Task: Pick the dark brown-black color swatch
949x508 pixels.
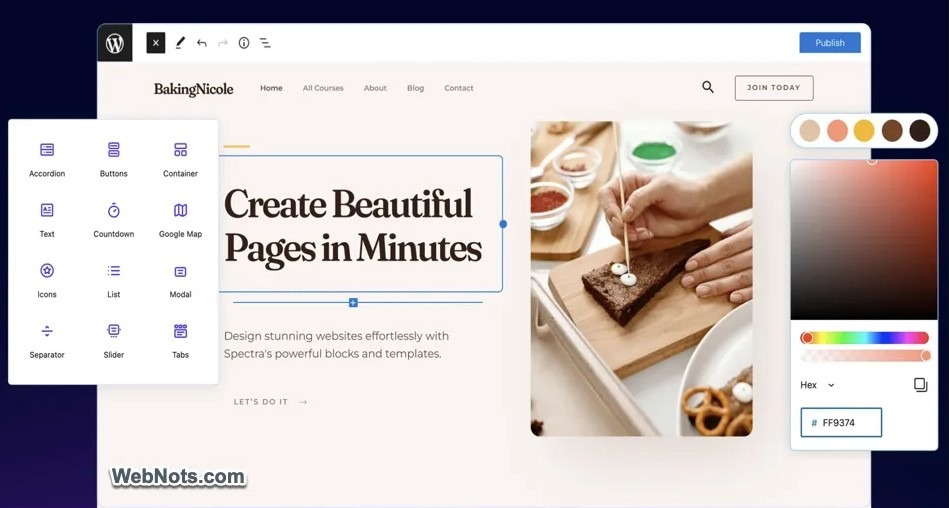Action: point(920,131)
